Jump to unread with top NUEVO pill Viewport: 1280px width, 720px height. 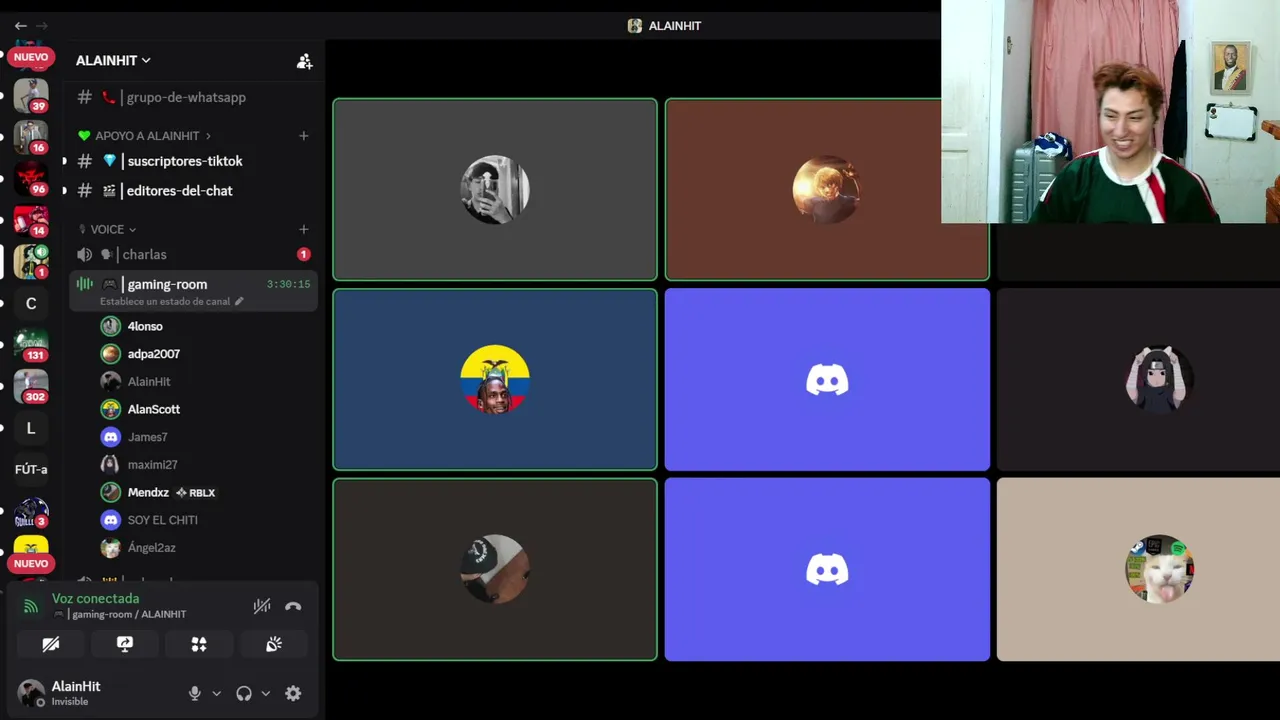(31, 57)
